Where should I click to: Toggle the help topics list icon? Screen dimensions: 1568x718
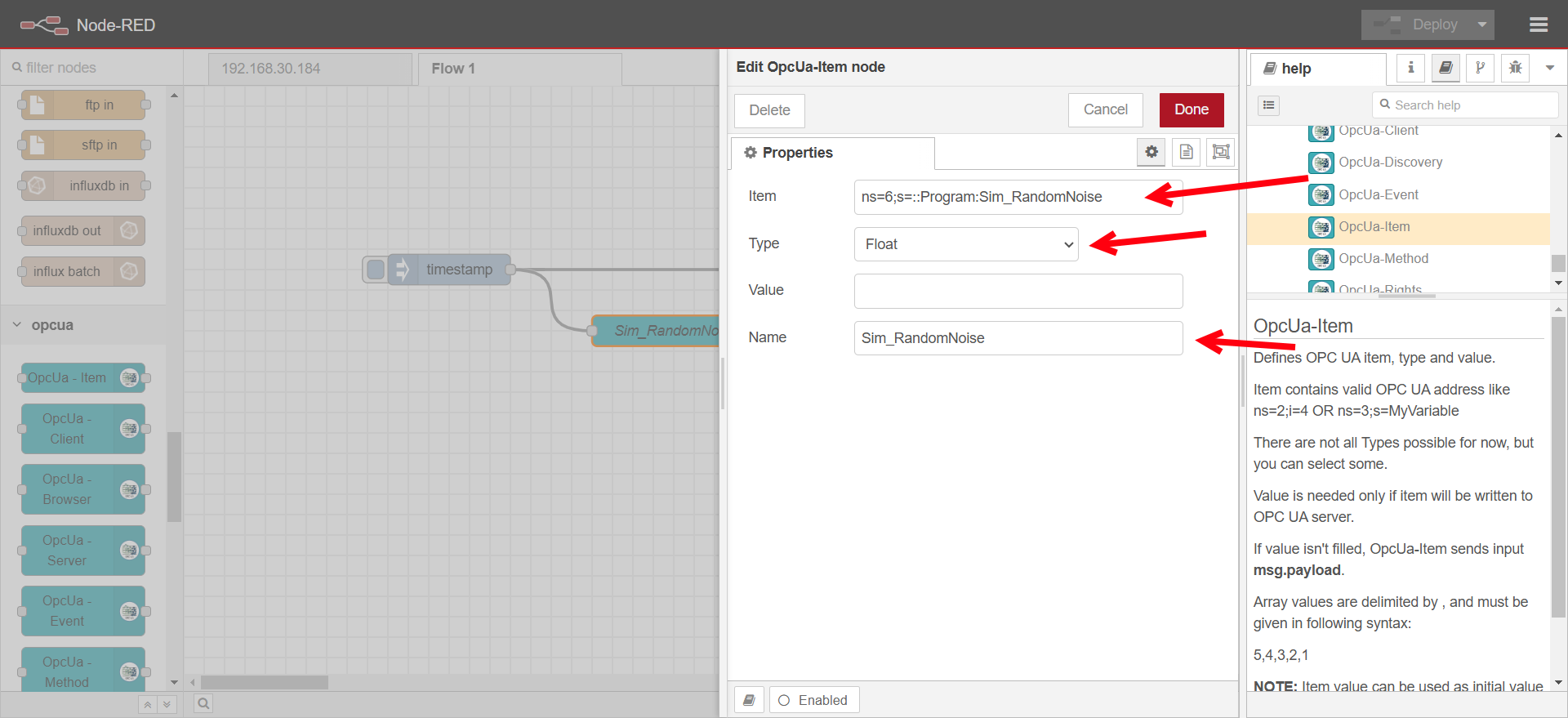tap(1268, 105)
